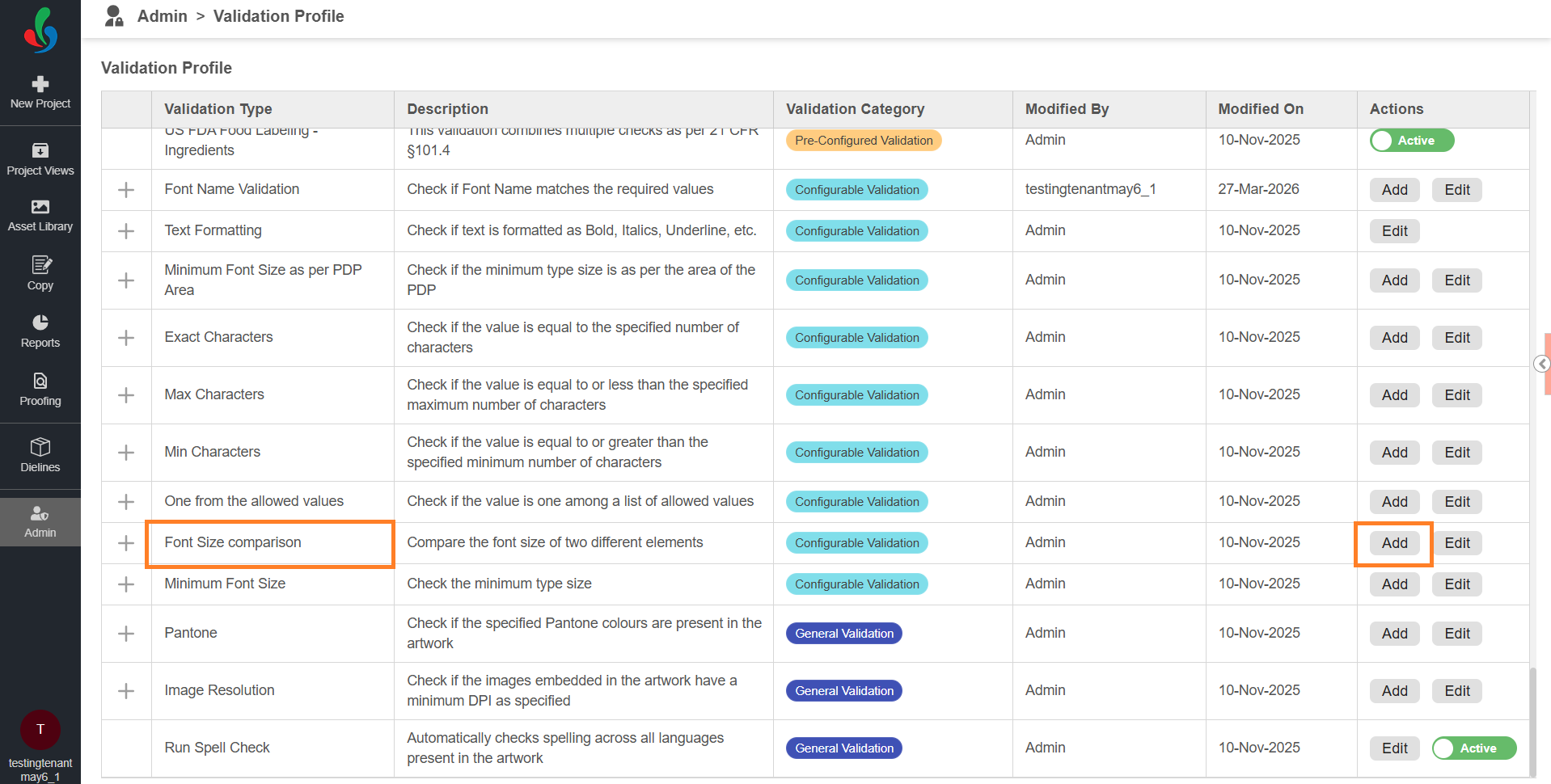The height and width of the screenshot is (784, 1551).
Task: Expand the Max Characters row
Action: (x=126, y=395)
